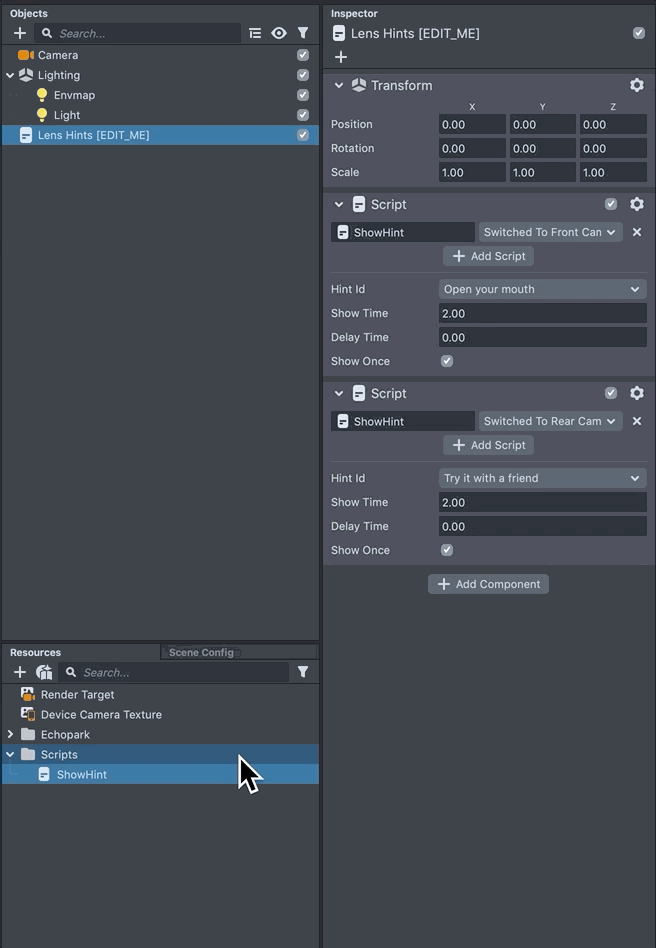Viewport: 656px width, 948px height.
Task: Uncheck the Envmap object checkbox
Action: tap(303, 95)
